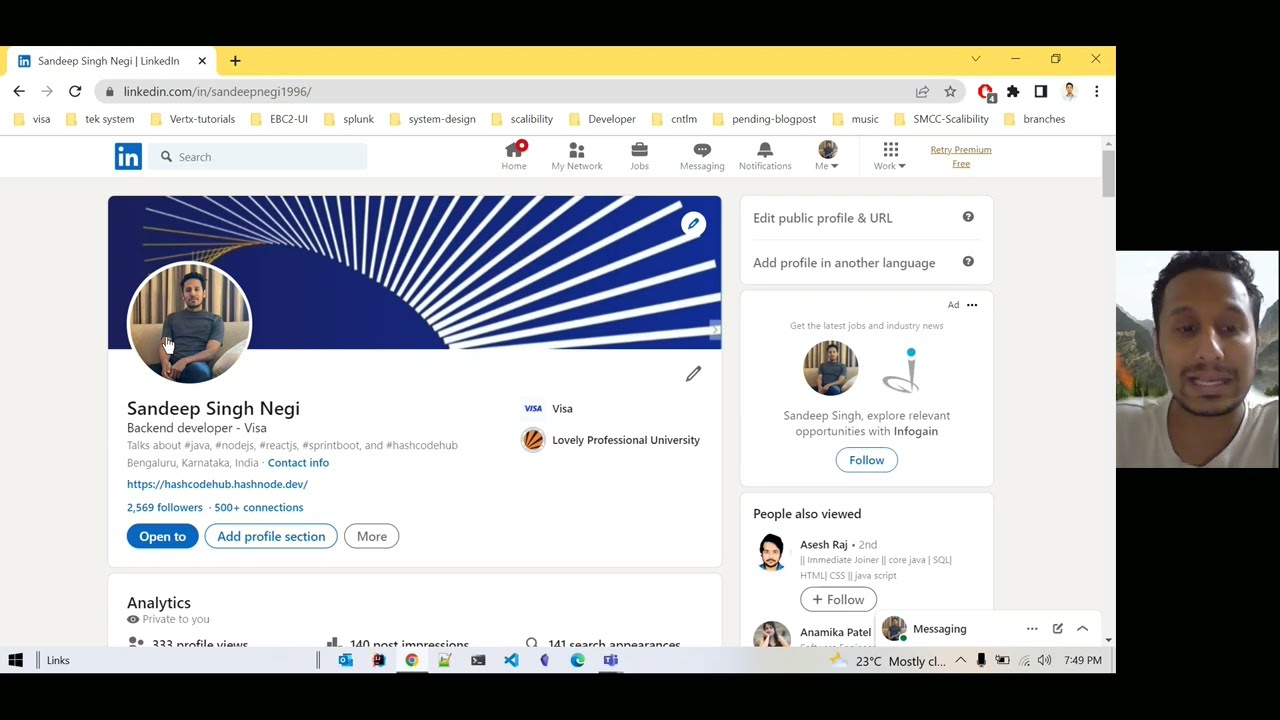Click the More button on profile
1280x720 pixels.
click(372, 537)
